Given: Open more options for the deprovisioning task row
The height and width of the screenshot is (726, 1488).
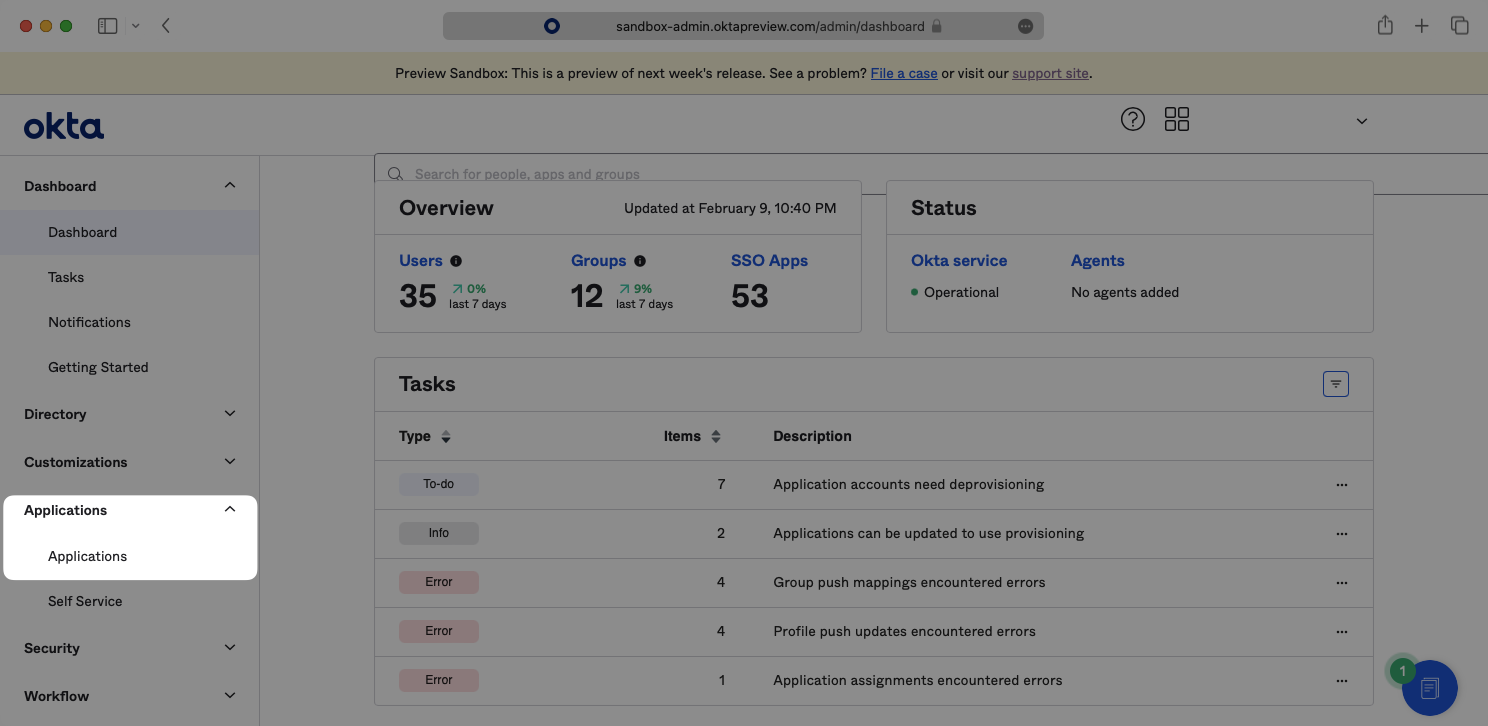Looking at the screenshot, I should tap(1341, 484).
